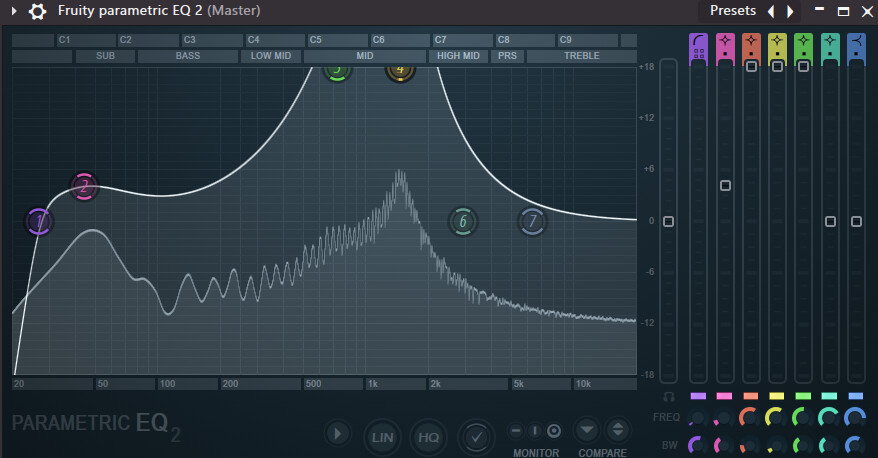Expand plugin menu arrow beside gear
The image size is (878, 458).
coord(15,11)
